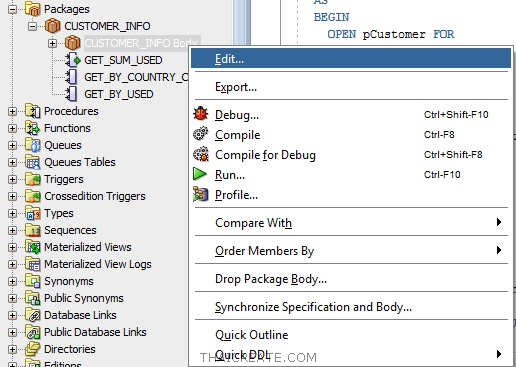Click the Public Synonyms folder icon
The image size is (516, 367).
point(33,298)
